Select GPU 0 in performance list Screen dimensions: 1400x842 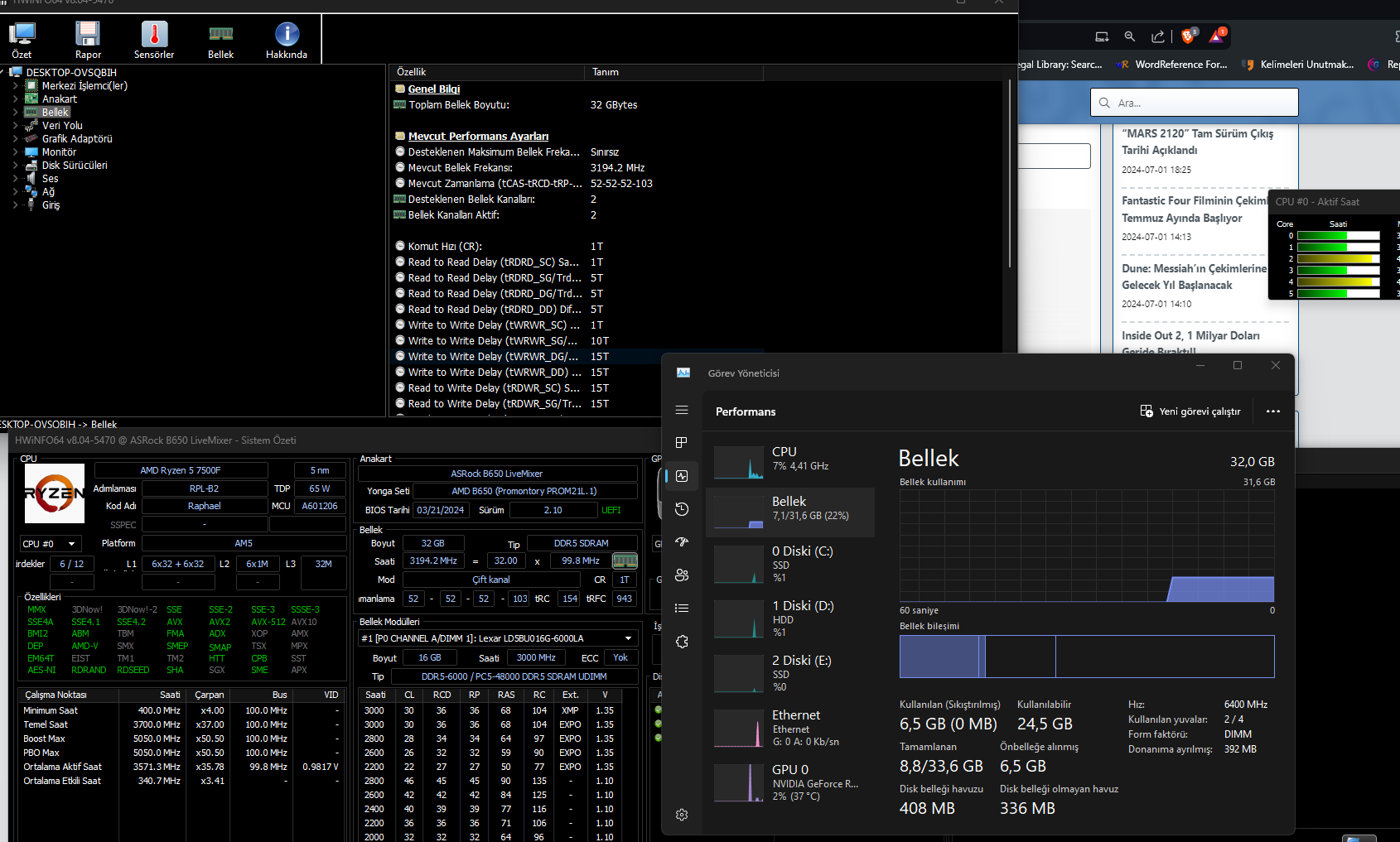tap(790, 782)
